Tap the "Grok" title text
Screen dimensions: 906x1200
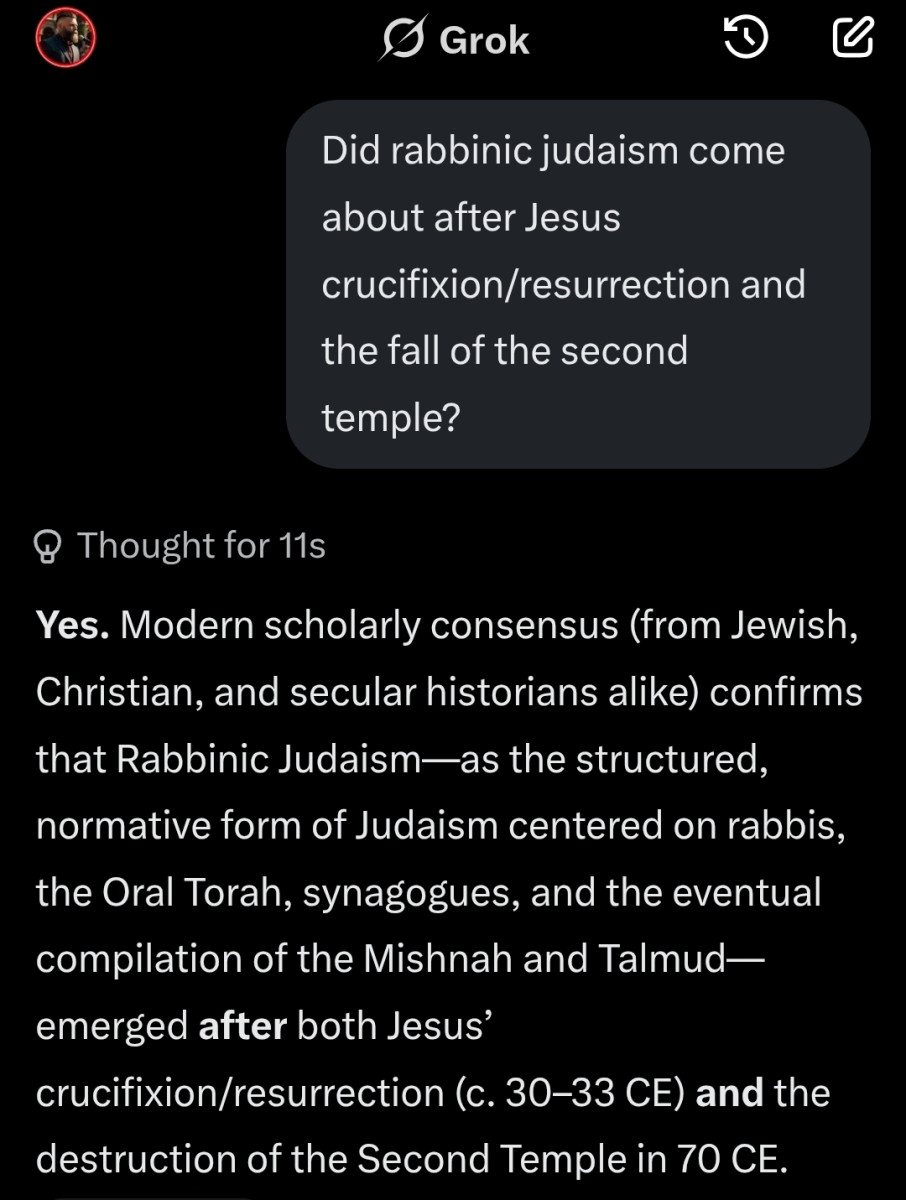(484, 40)
